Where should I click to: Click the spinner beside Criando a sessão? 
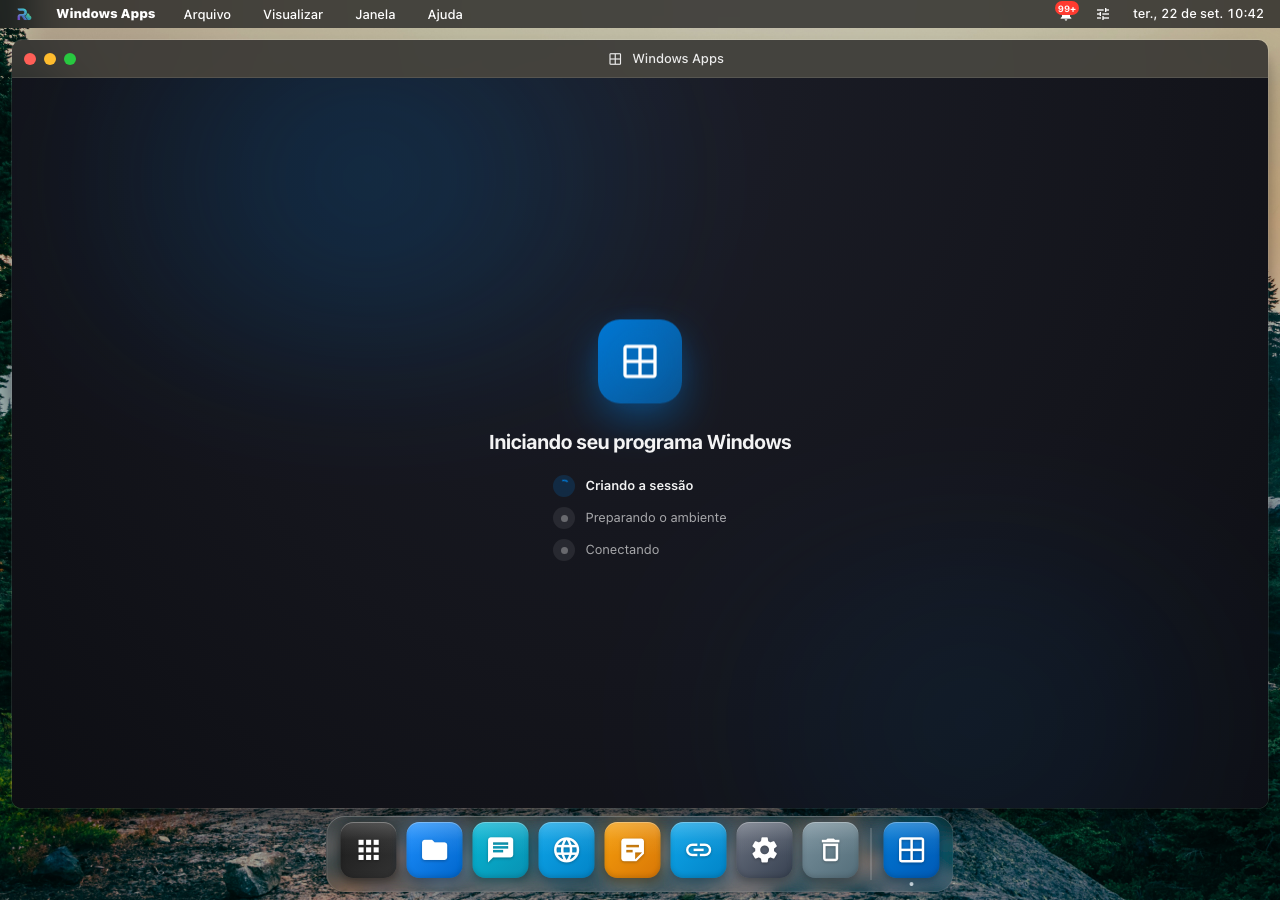(564, 486)
